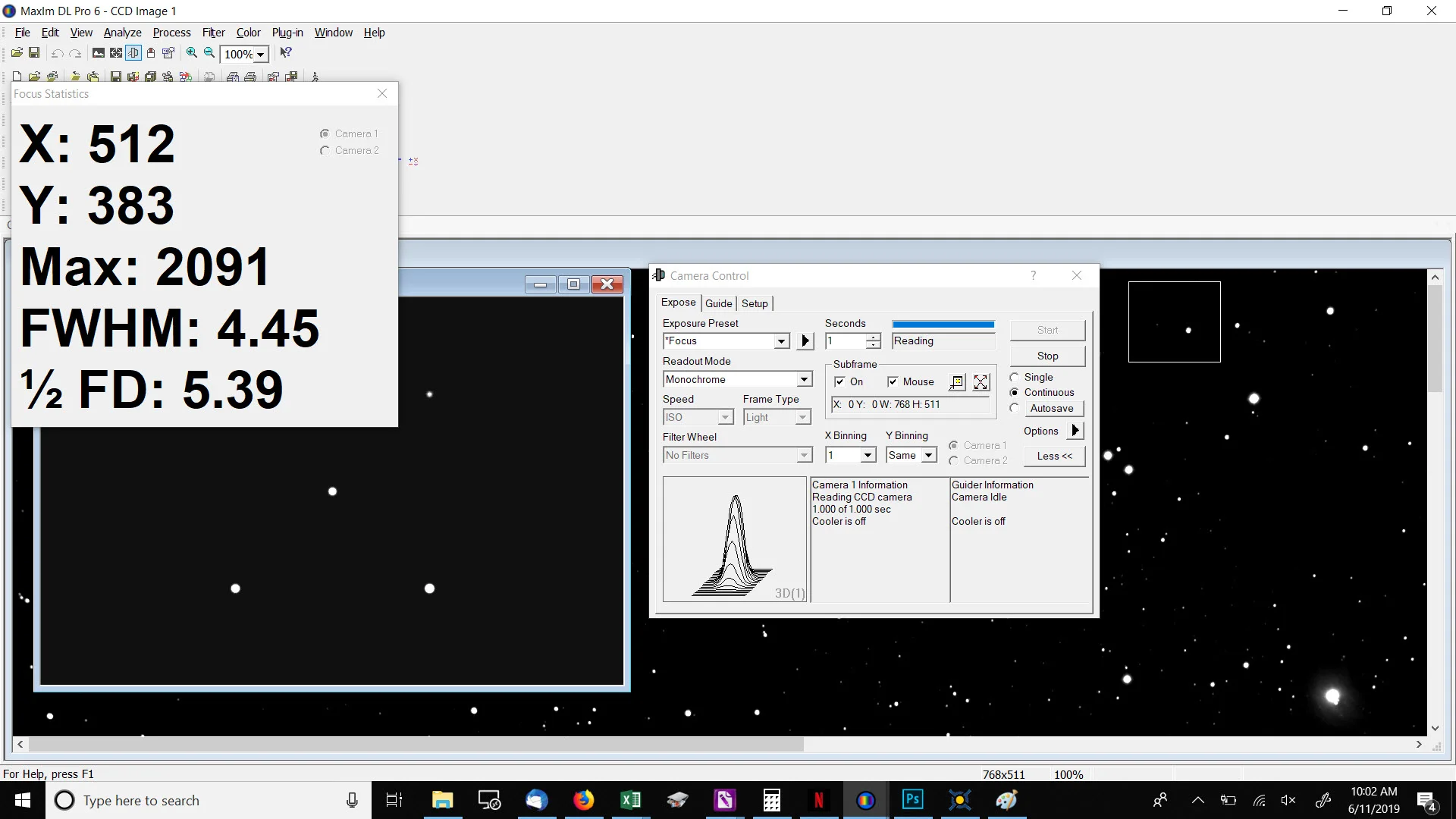Viewport: 1456px width, 819px height.
Task: Click the subframe auto-select star icon
Action: pos(957,382)
